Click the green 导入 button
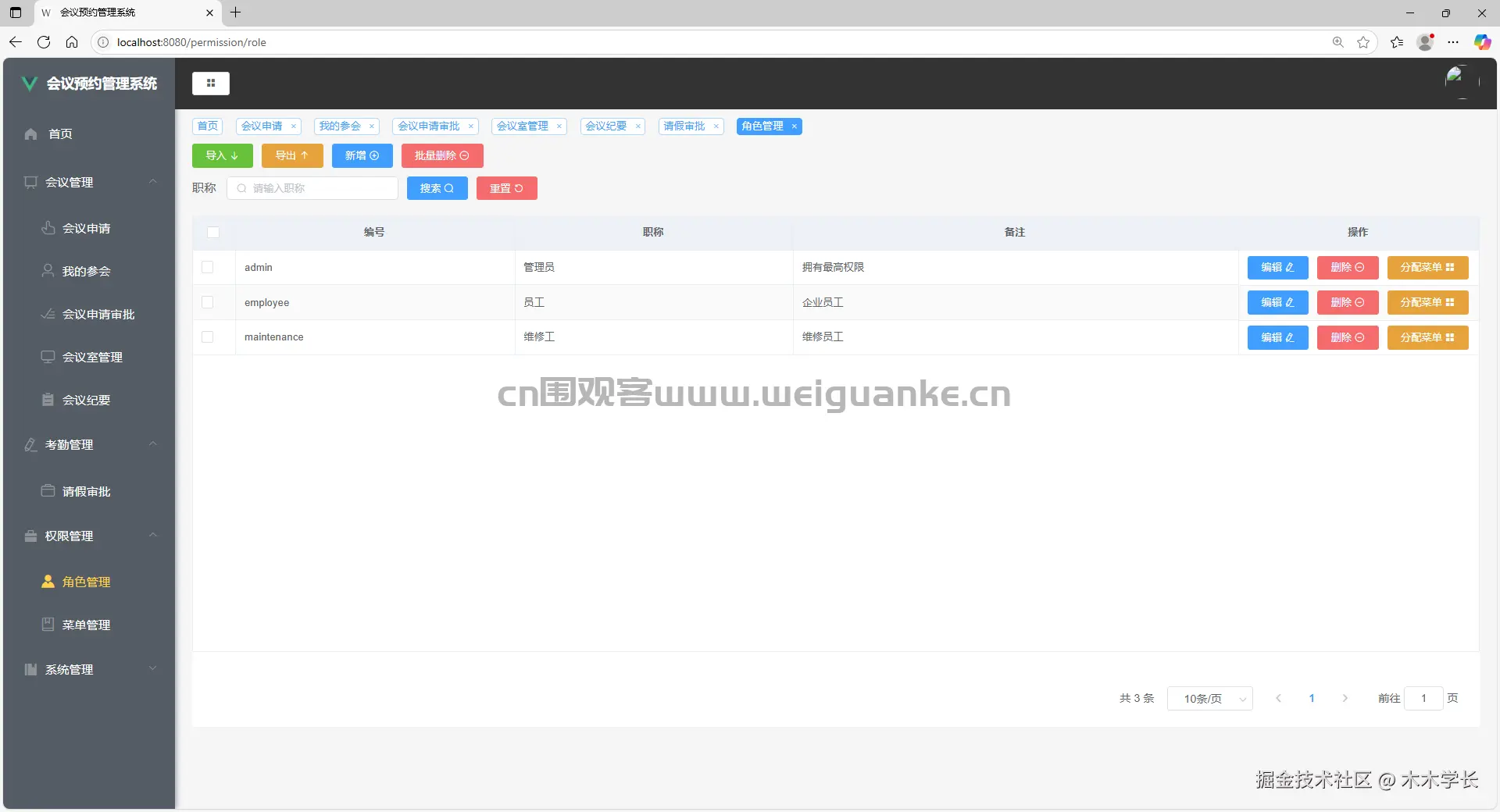The image size is (1500, 812). 223,156
